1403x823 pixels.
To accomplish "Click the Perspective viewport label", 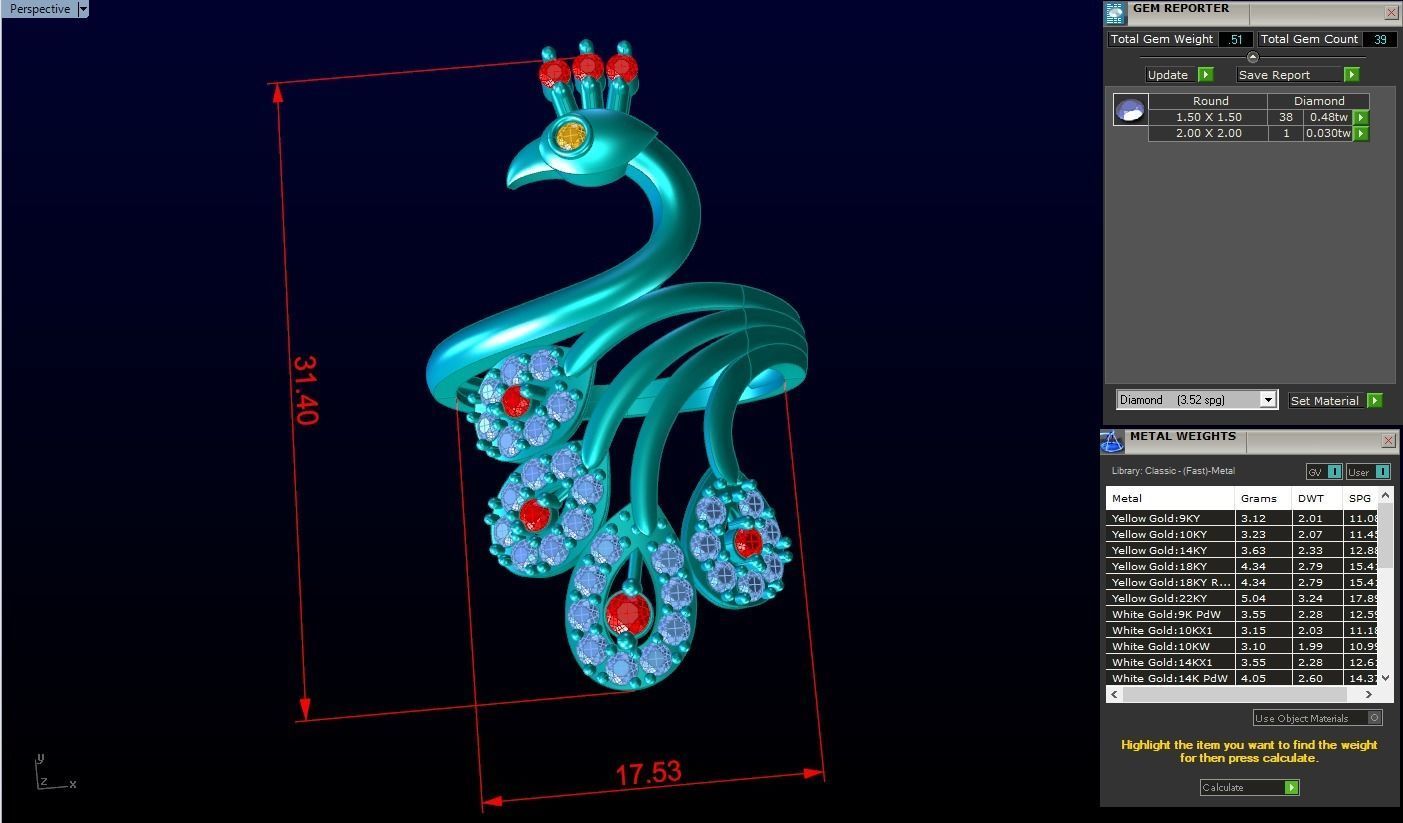I will 40,9.
